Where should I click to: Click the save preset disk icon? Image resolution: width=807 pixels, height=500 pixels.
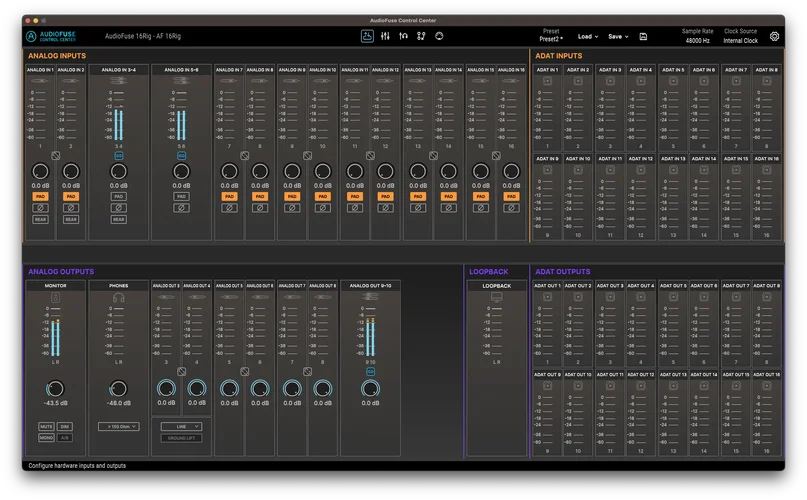[643, 36]
